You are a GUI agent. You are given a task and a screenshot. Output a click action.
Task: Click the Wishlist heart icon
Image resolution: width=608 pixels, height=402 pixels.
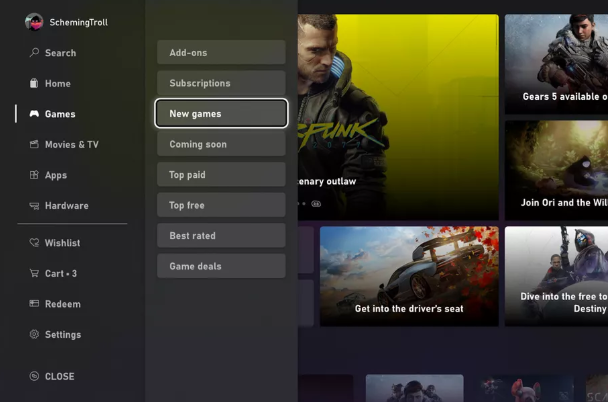pos(34,243)
